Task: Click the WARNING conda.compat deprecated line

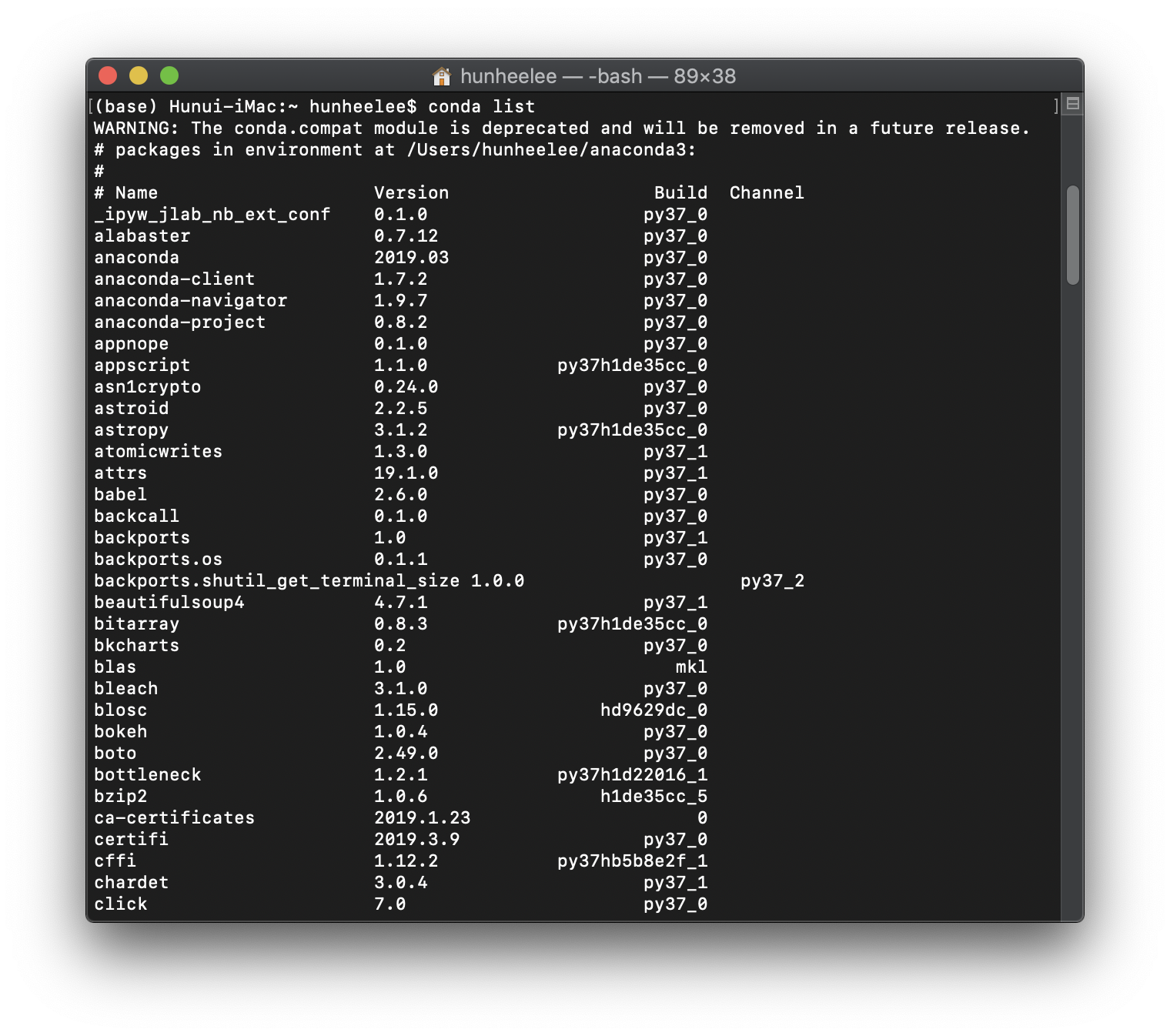Action: [562, 128]
